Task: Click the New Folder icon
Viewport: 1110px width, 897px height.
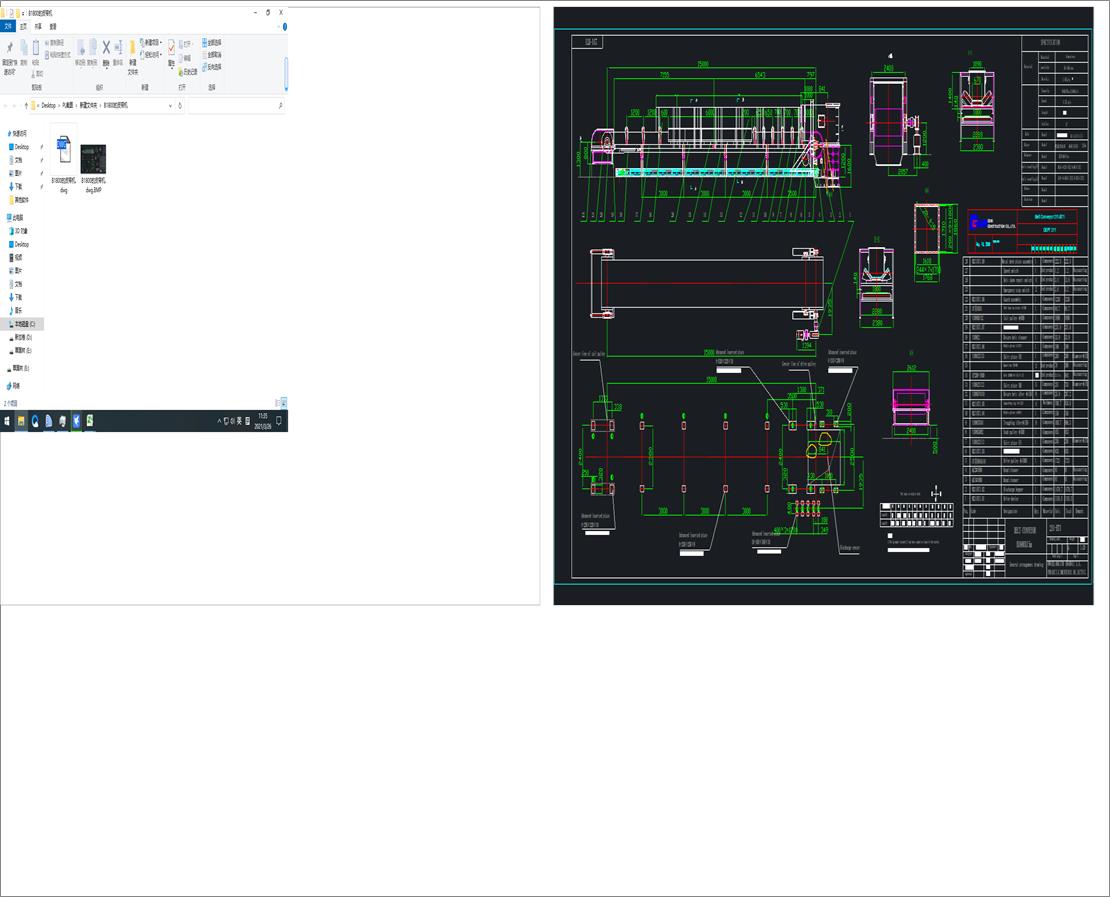Action: pyautogui.click(x=132, y=49)
